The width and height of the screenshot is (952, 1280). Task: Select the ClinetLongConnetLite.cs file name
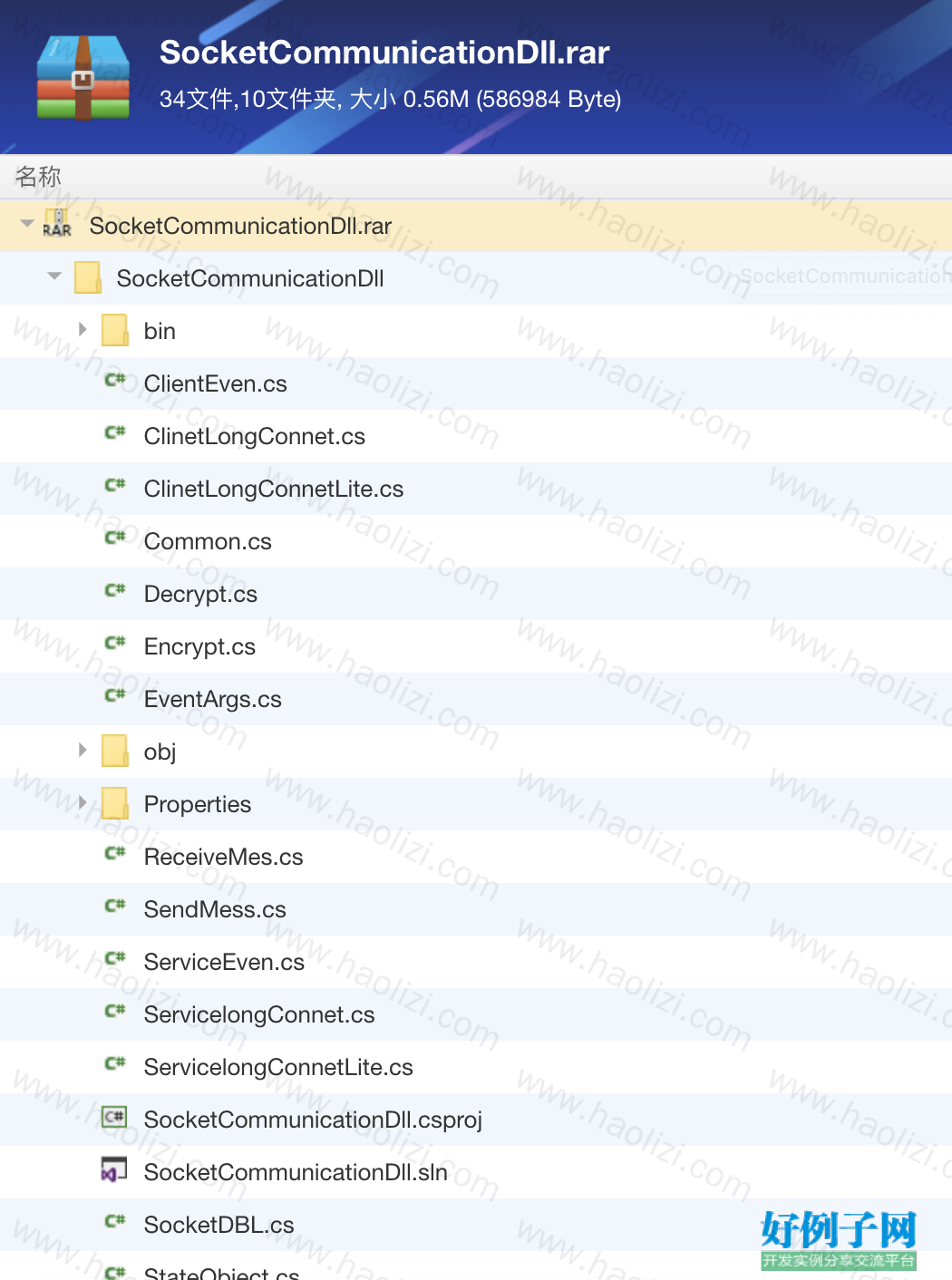tap(274, 489)
